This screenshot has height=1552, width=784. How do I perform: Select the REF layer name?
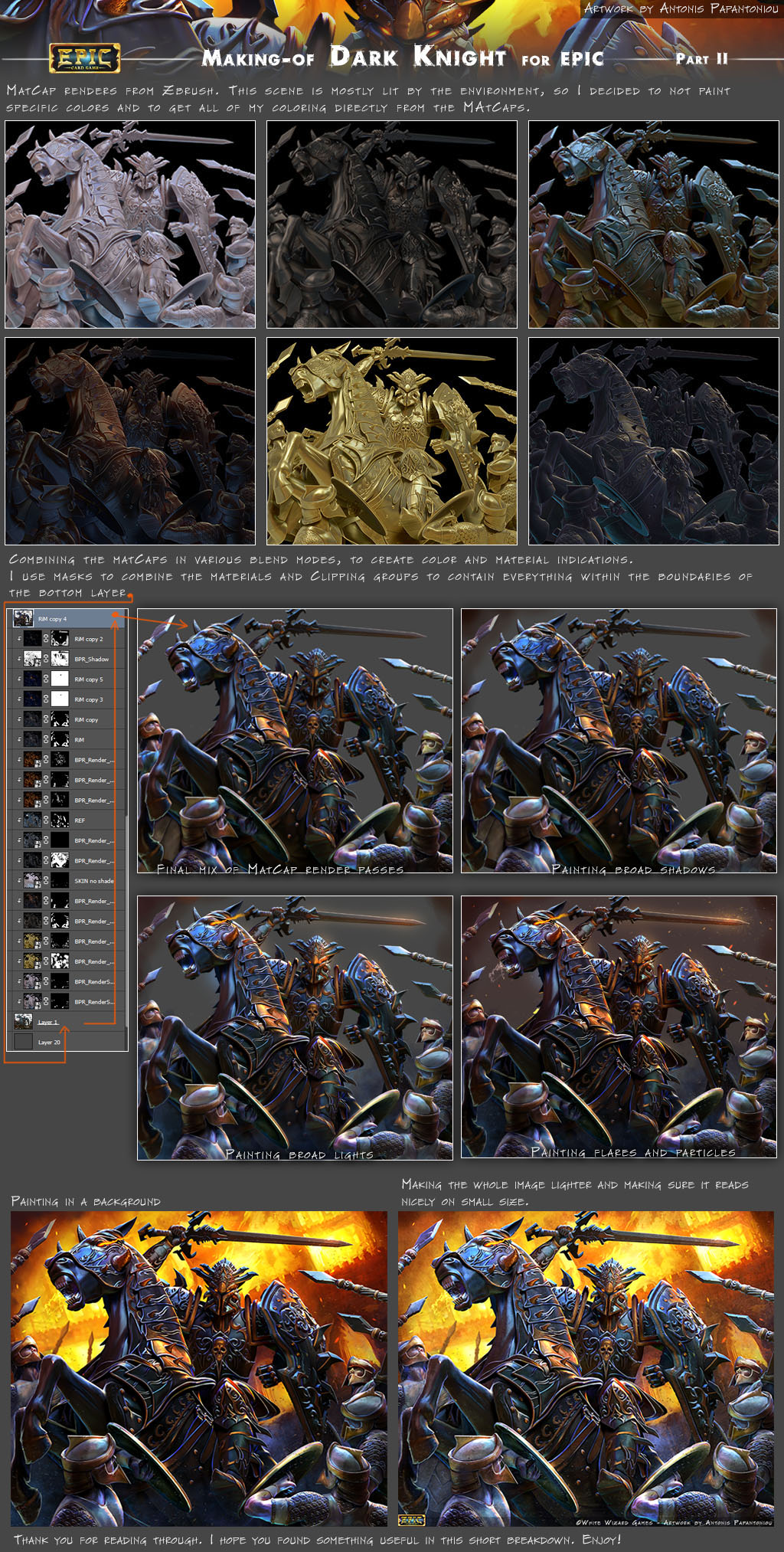click(80, 820)
